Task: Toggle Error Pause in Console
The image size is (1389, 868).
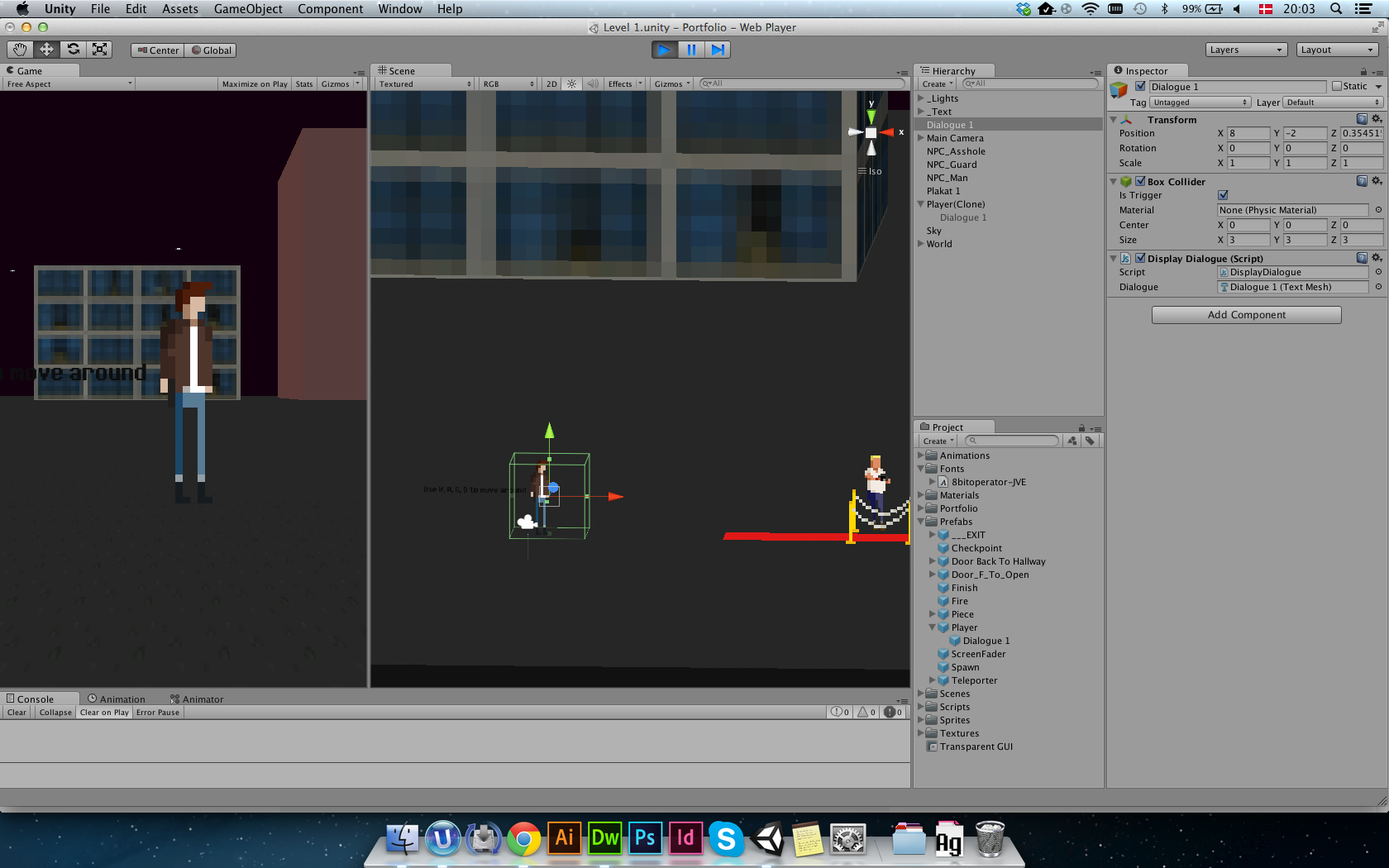Action: pyautogui.click(x=157, y=713)
